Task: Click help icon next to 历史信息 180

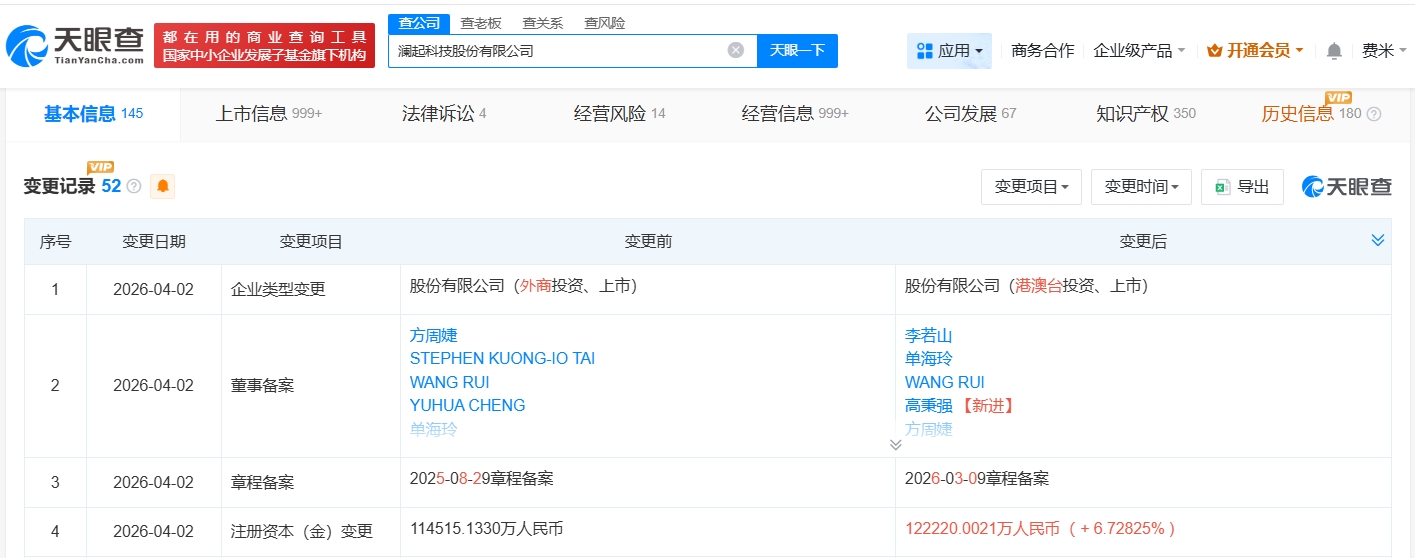Action: (x=1374, y=114)
